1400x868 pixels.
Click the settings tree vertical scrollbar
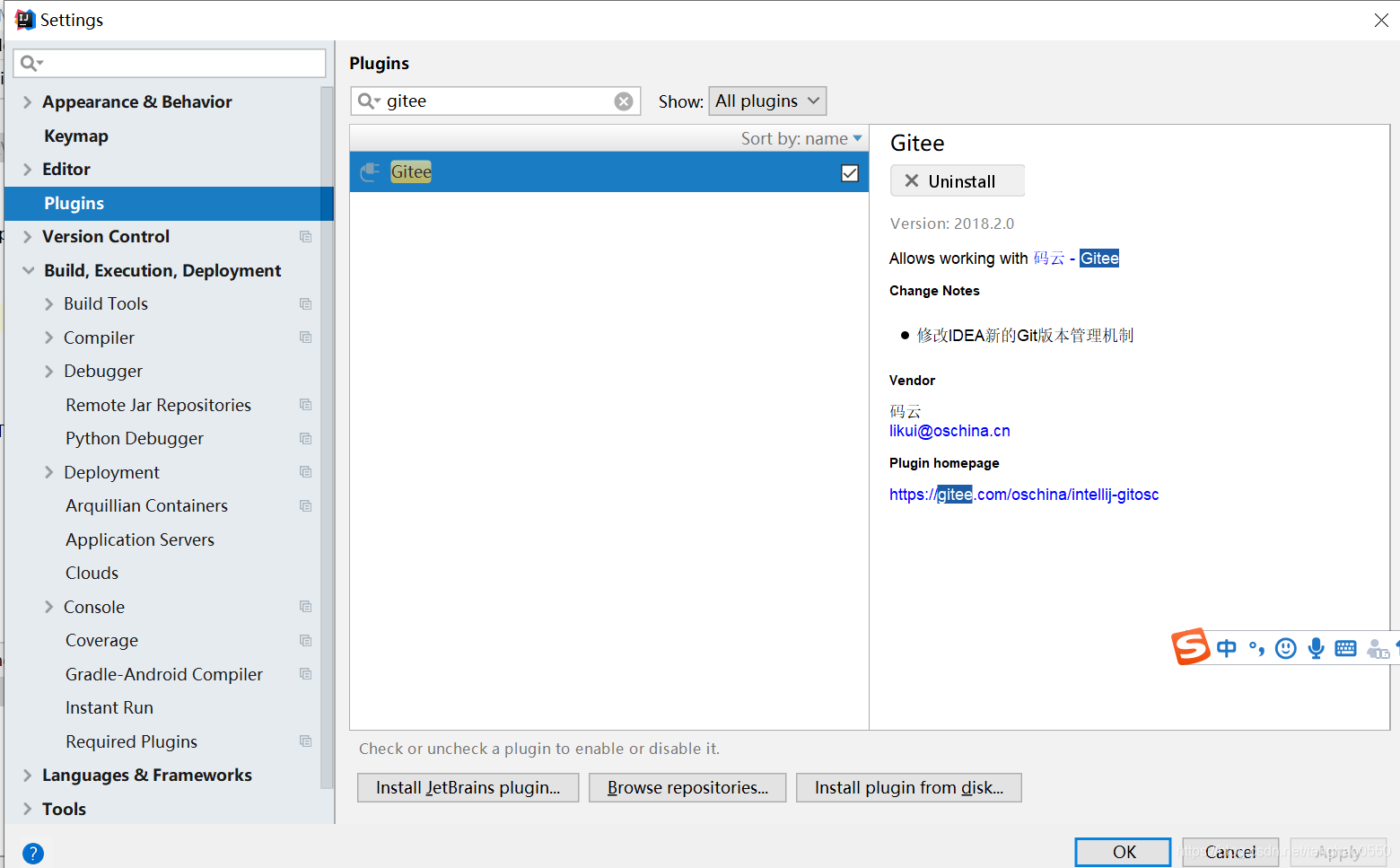(327, 440)
